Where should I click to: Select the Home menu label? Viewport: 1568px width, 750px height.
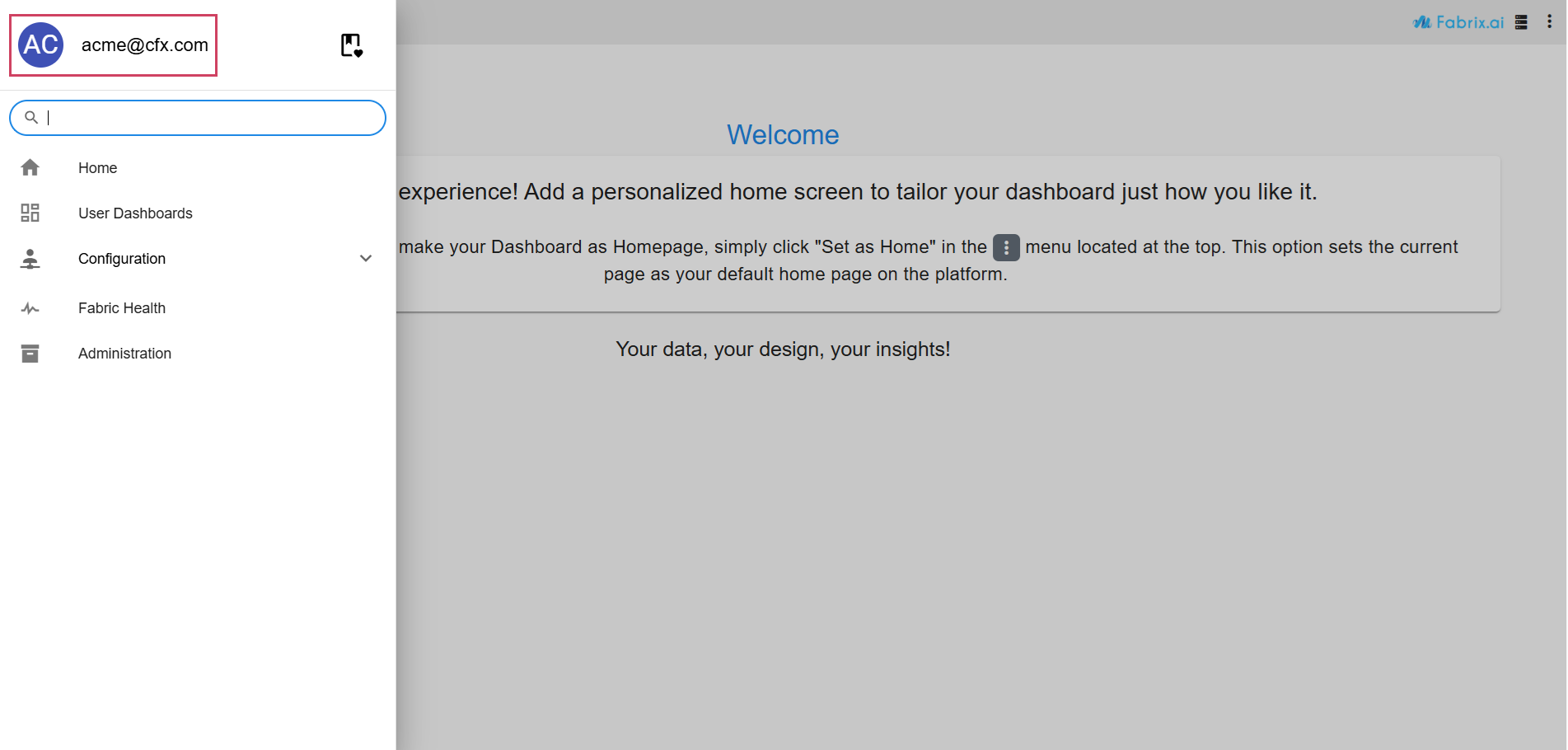coord(97,168)
